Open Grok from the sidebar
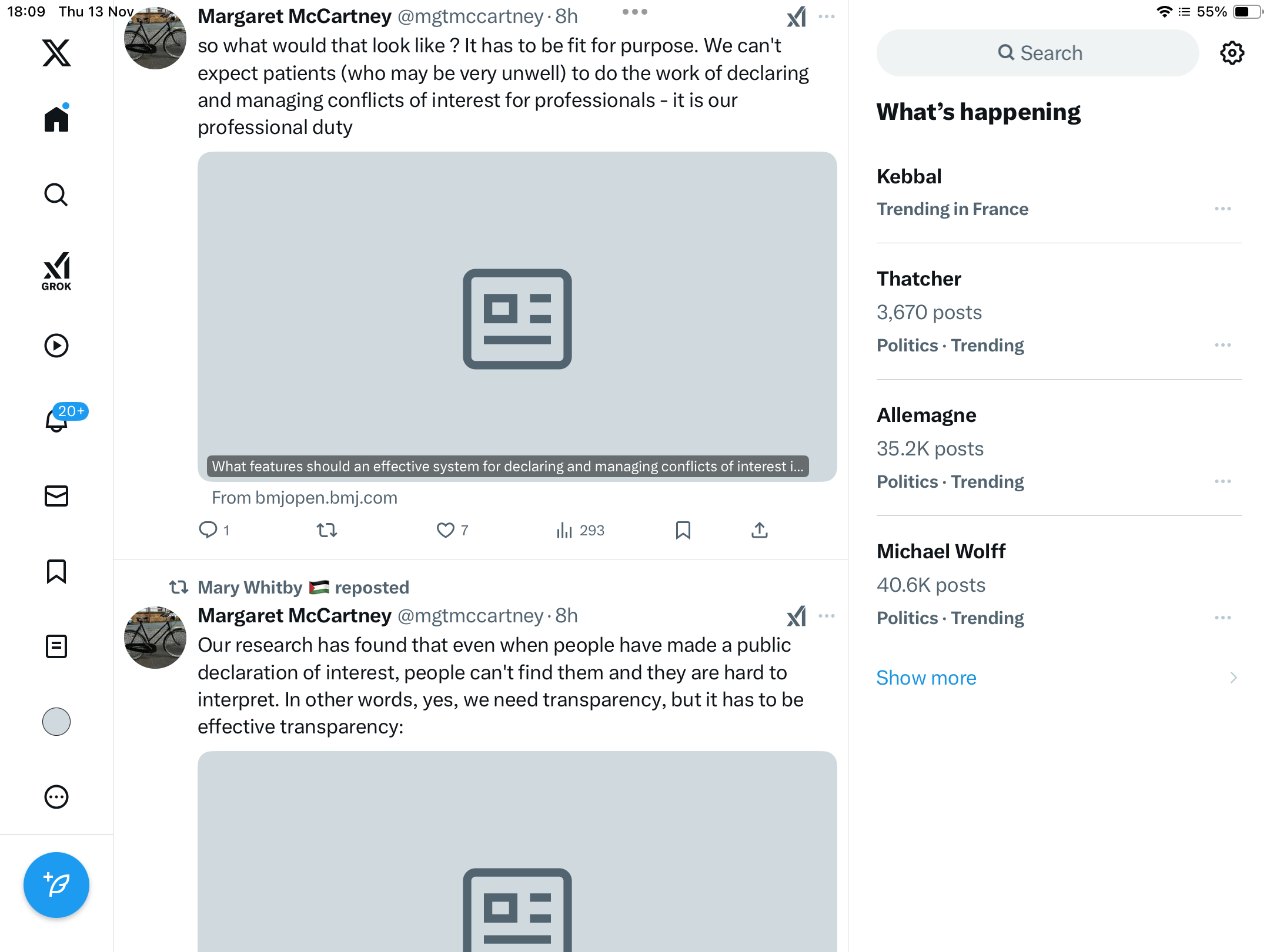 click(56, 271)
